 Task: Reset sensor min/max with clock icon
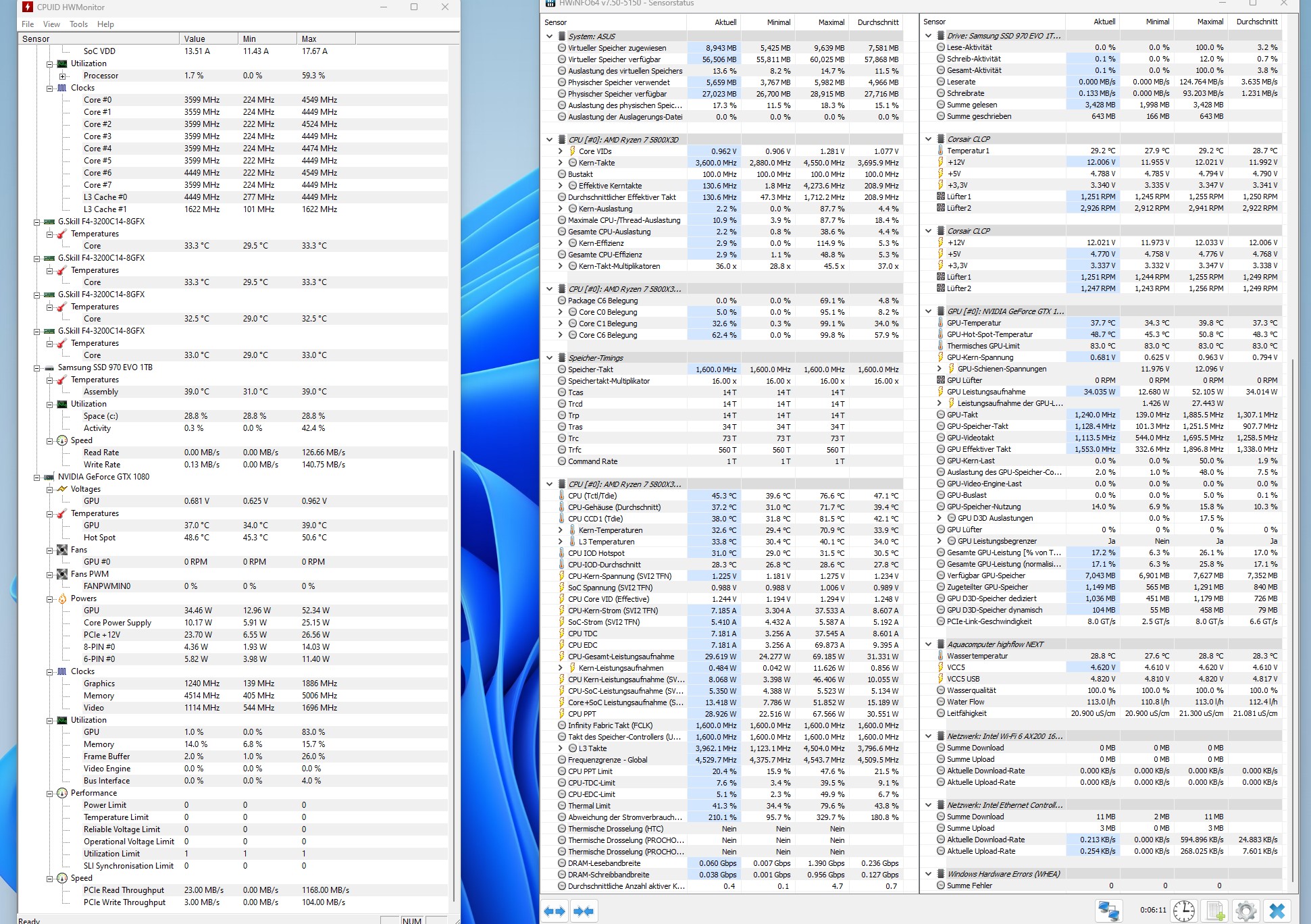point(1183,910)
